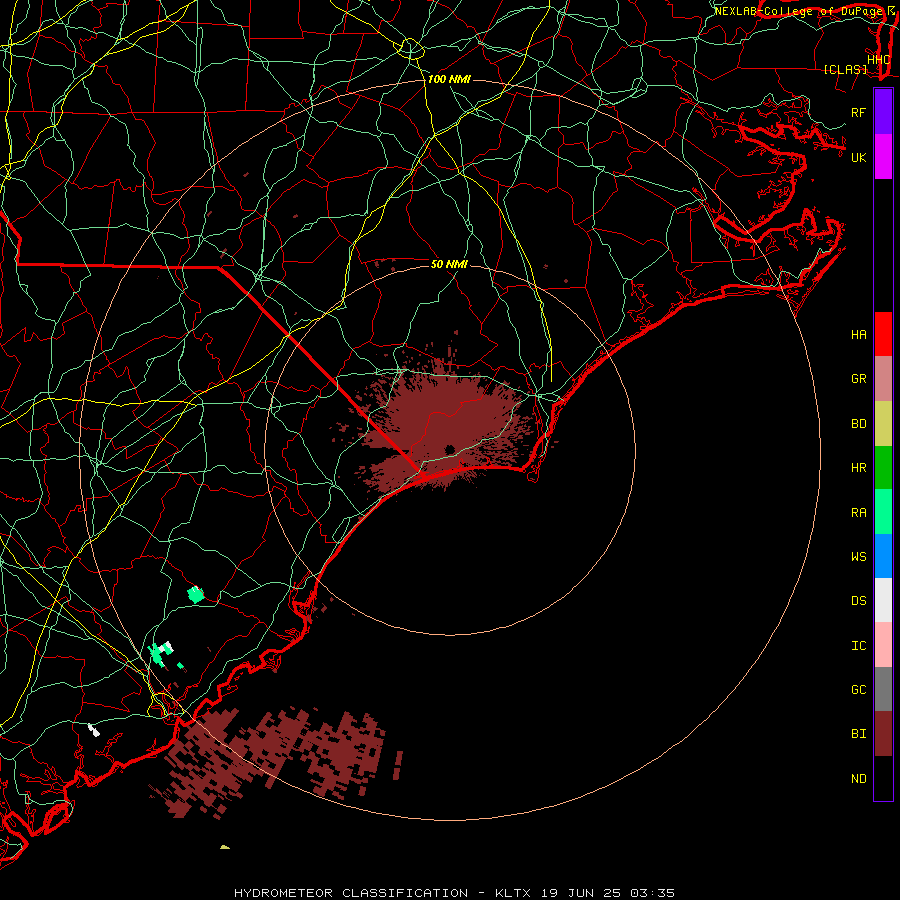The image size is (900, 900).
Task: Click the '50 NMI' range ring label
Action: 449,264
